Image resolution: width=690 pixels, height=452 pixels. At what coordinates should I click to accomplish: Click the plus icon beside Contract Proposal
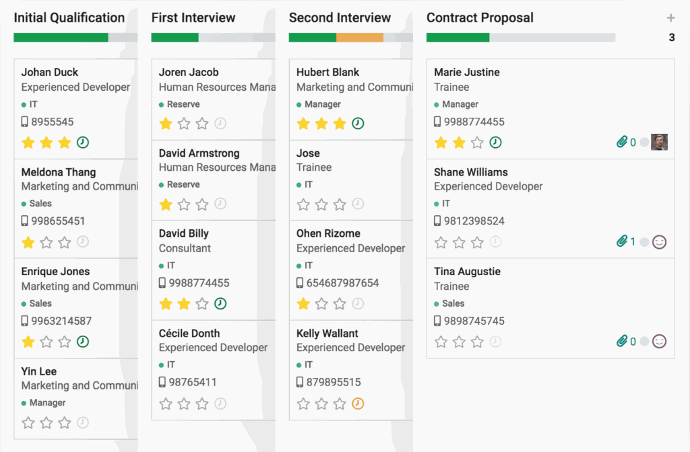(x=670, y=18)
